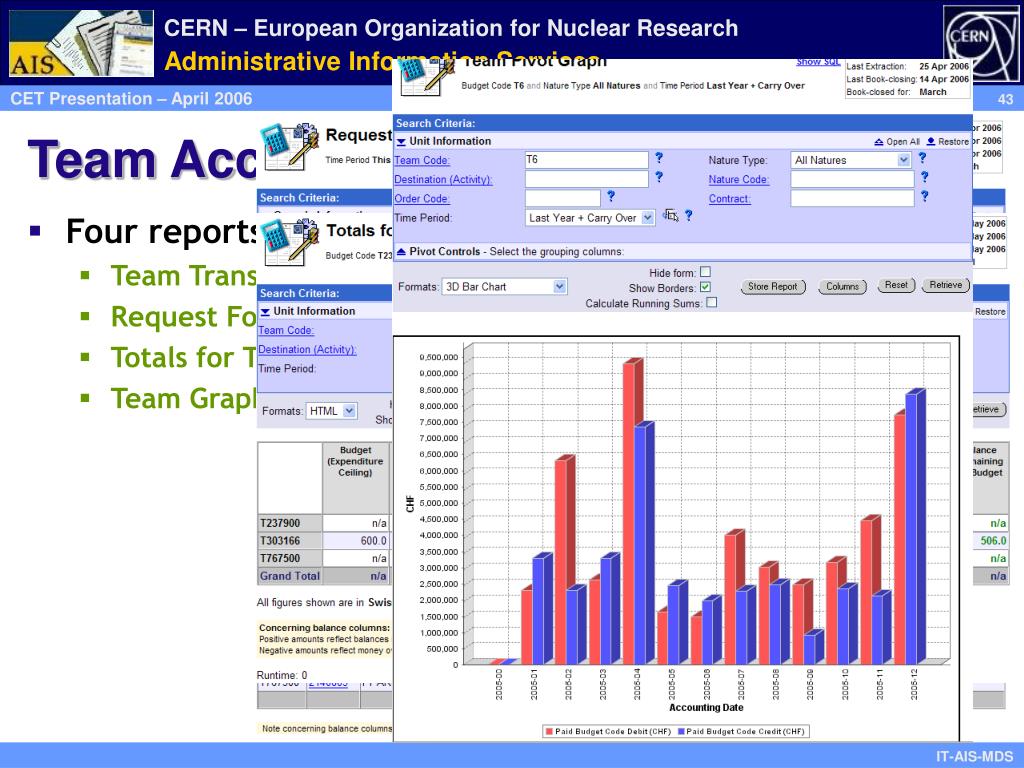Click the Nature Code input field

[x=852, y=179]
